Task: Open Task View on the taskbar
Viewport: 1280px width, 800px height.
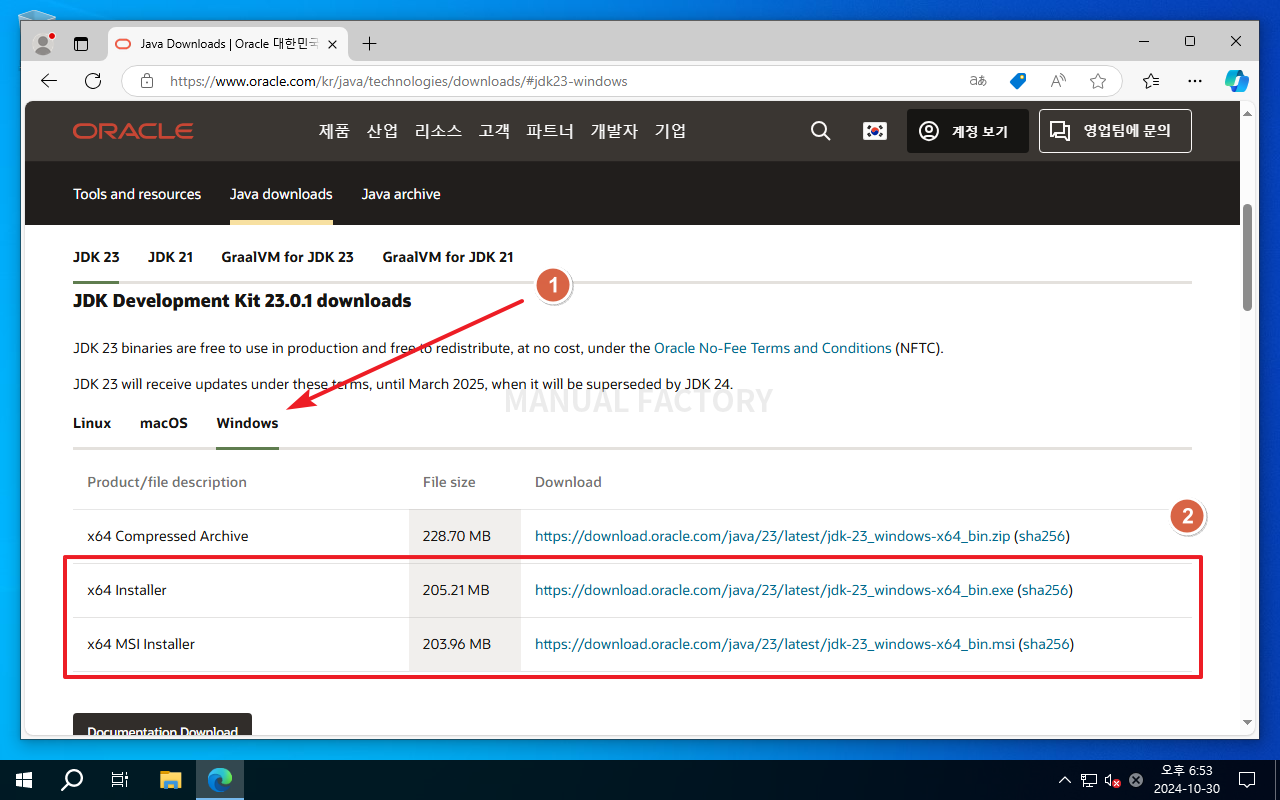Action: [120, 779]
